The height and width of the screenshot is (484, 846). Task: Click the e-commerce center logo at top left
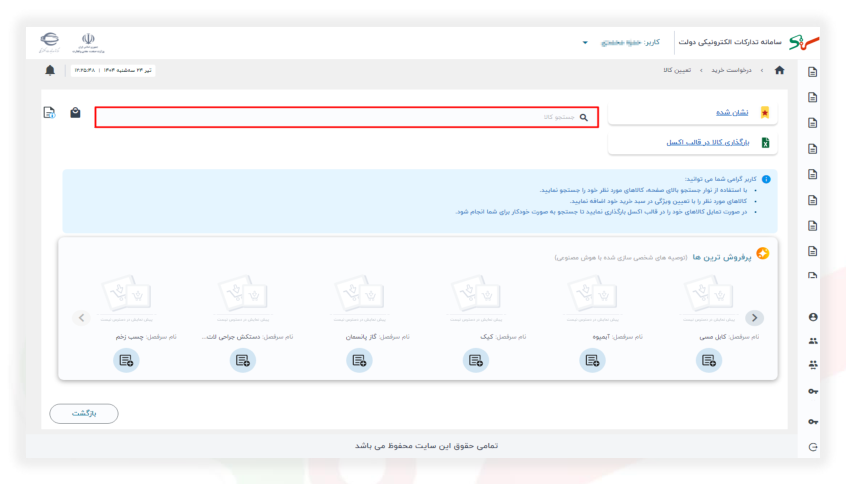click(x=49, y=42)
